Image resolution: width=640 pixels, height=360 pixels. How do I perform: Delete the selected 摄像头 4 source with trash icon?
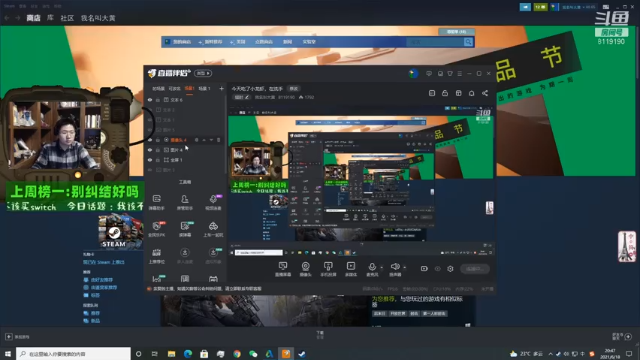pyautogui.click(x=218, y=140)
